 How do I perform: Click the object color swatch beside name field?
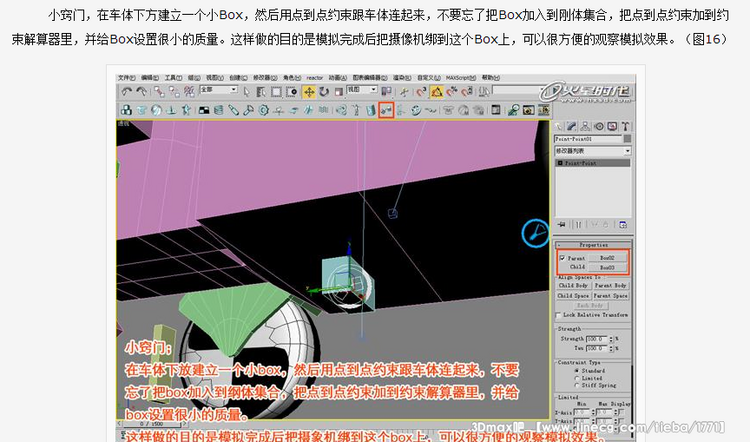[627, 139]
